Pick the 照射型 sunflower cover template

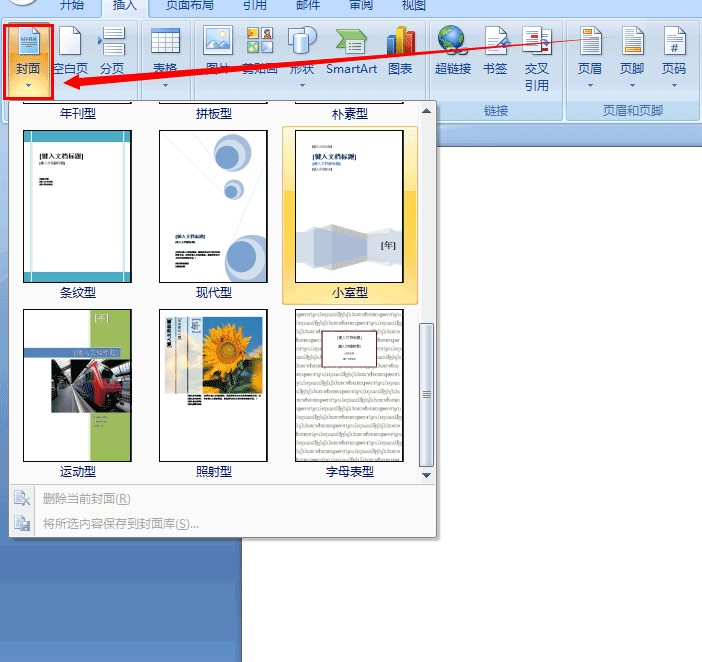pos(213,385)
